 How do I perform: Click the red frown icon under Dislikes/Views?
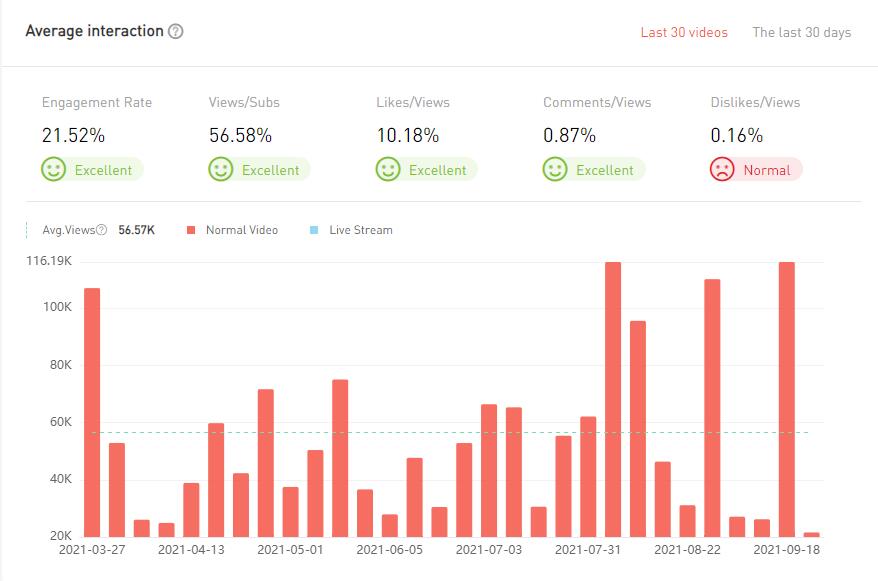[x=722, y=170]
